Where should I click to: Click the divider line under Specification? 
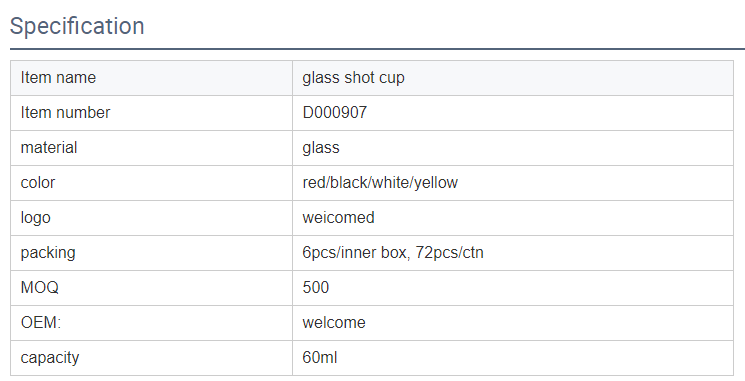pos(377,48)
